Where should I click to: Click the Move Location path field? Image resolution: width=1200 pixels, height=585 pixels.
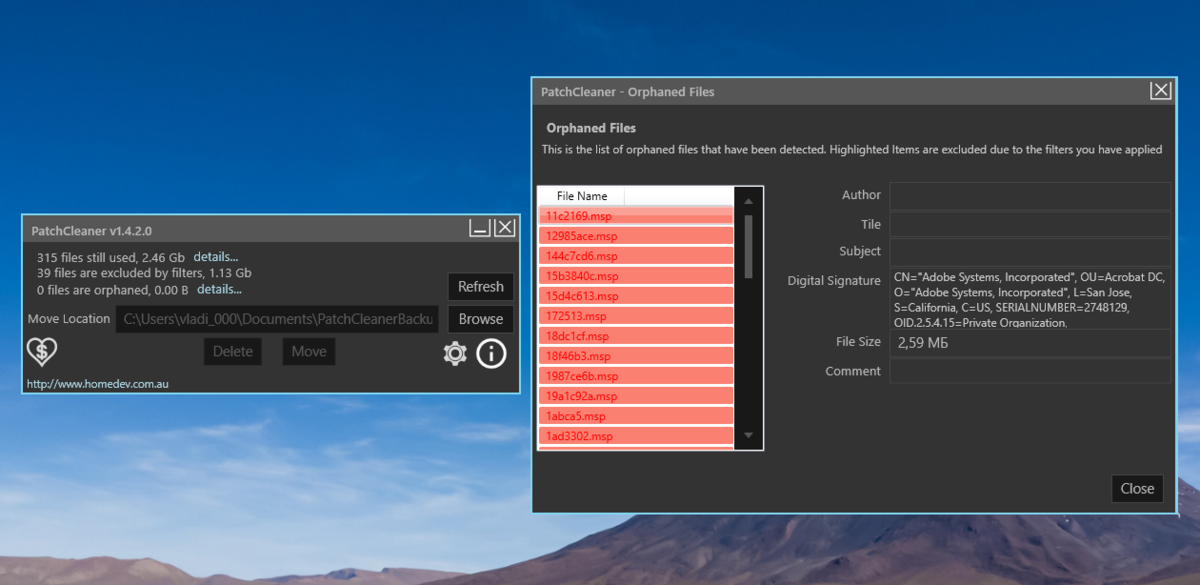pos(277,319)
